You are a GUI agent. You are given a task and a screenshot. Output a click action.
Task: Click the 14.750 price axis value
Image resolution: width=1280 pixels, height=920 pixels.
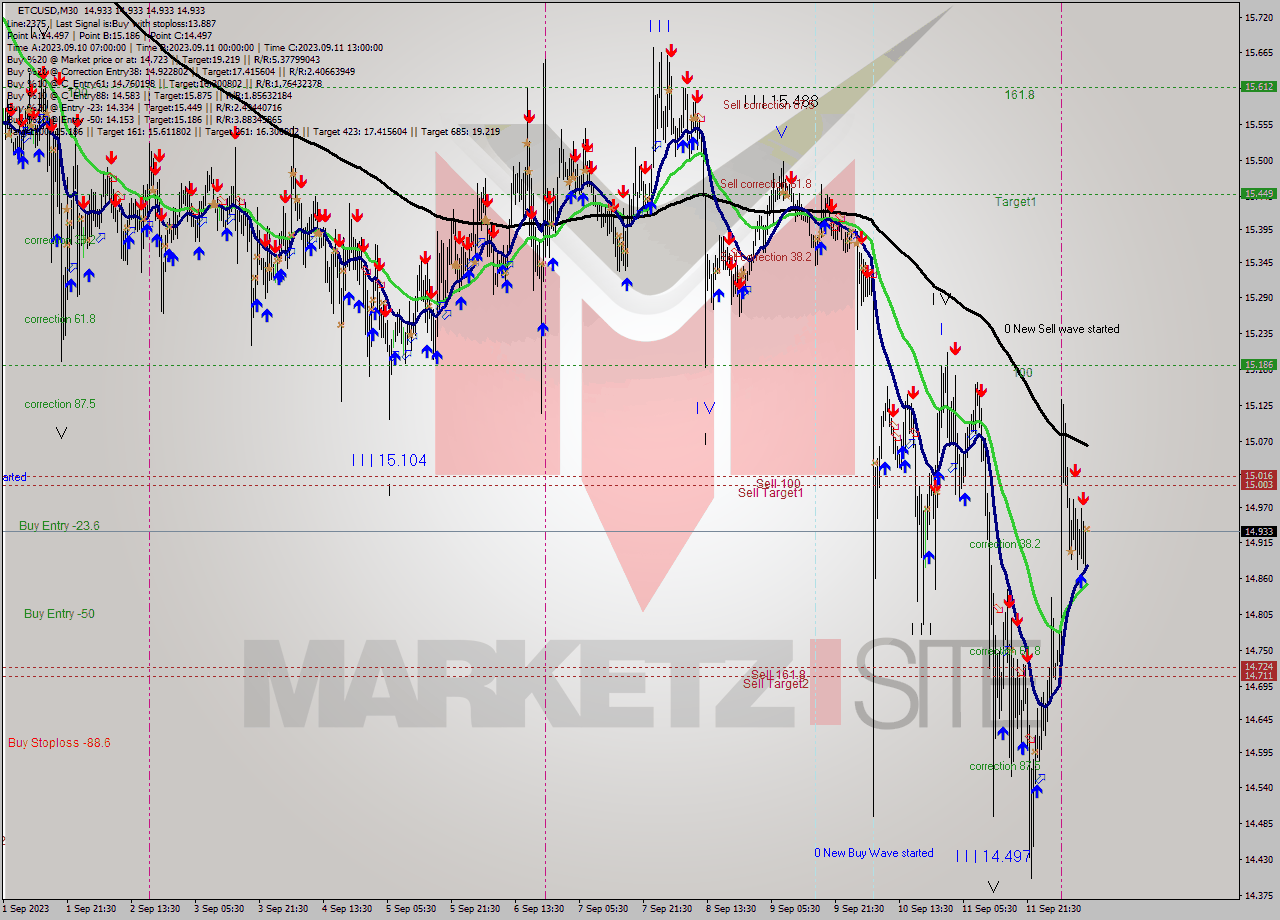coord(1258,649)
